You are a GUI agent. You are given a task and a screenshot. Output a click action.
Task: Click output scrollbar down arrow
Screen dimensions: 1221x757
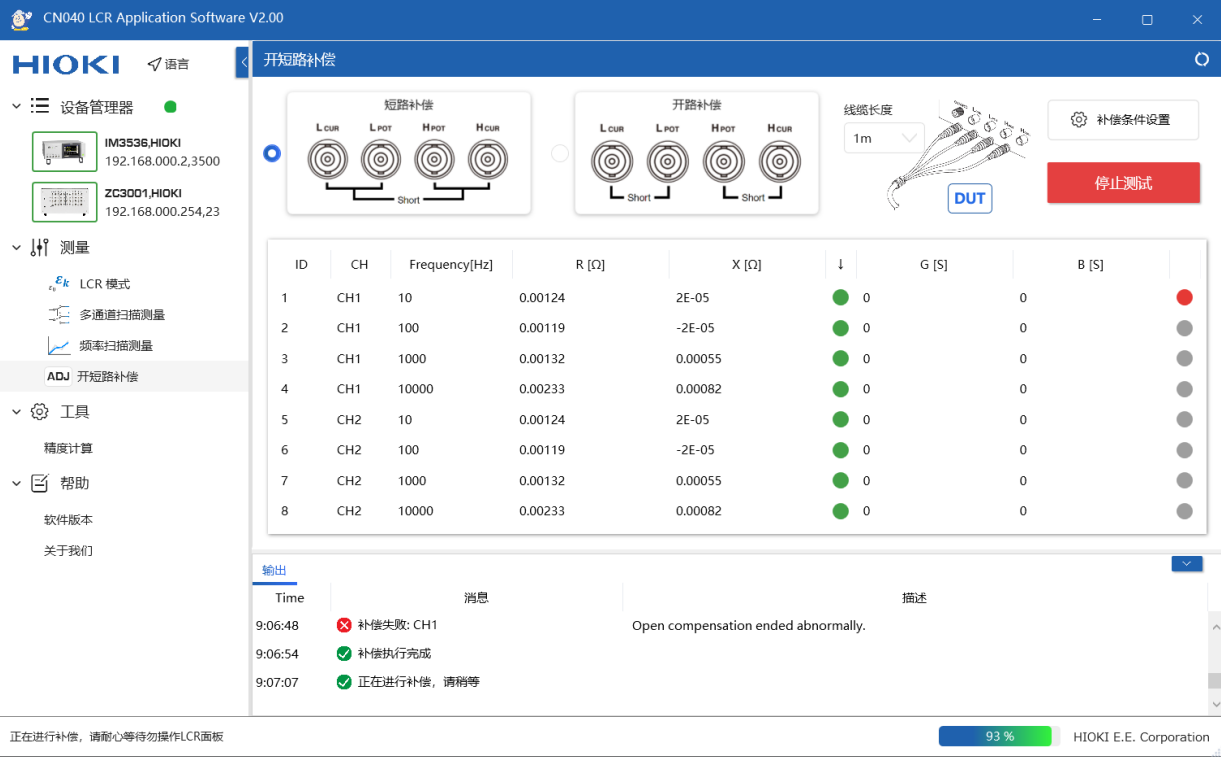(1215, 704)
